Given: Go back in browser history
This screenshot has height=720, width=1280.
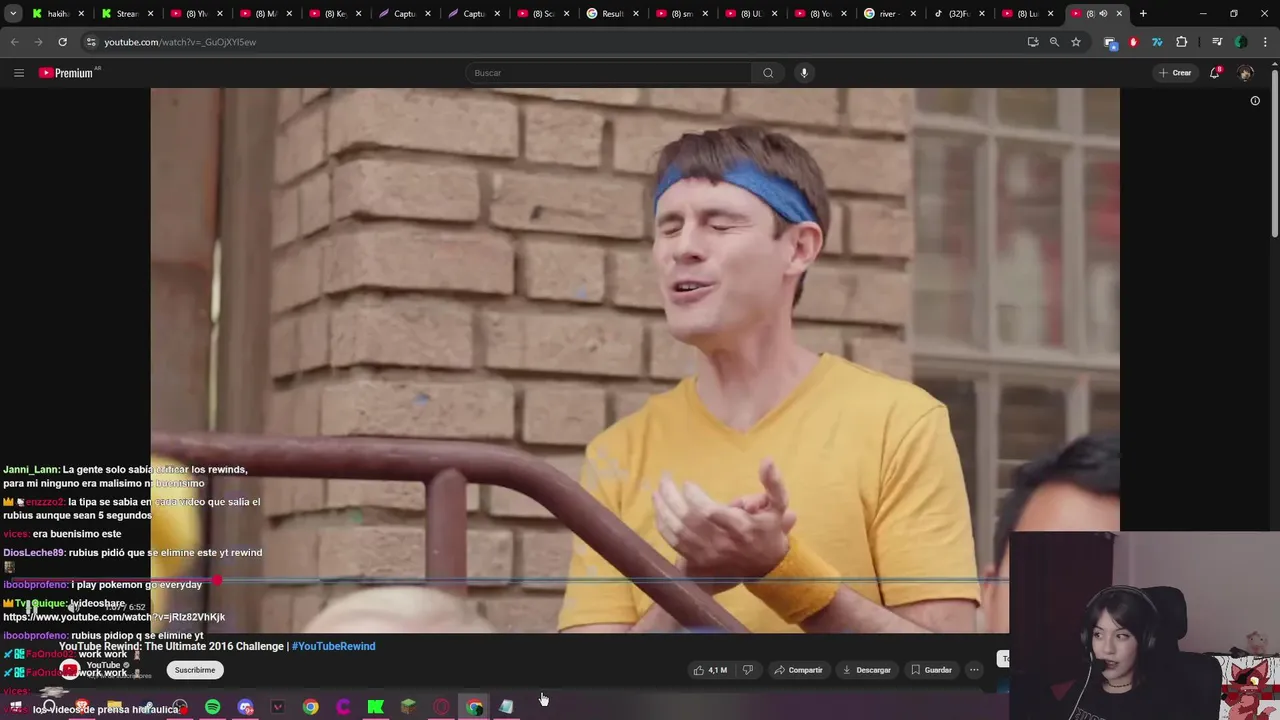Looking at the screenshot, I should [x=14, y=42].
